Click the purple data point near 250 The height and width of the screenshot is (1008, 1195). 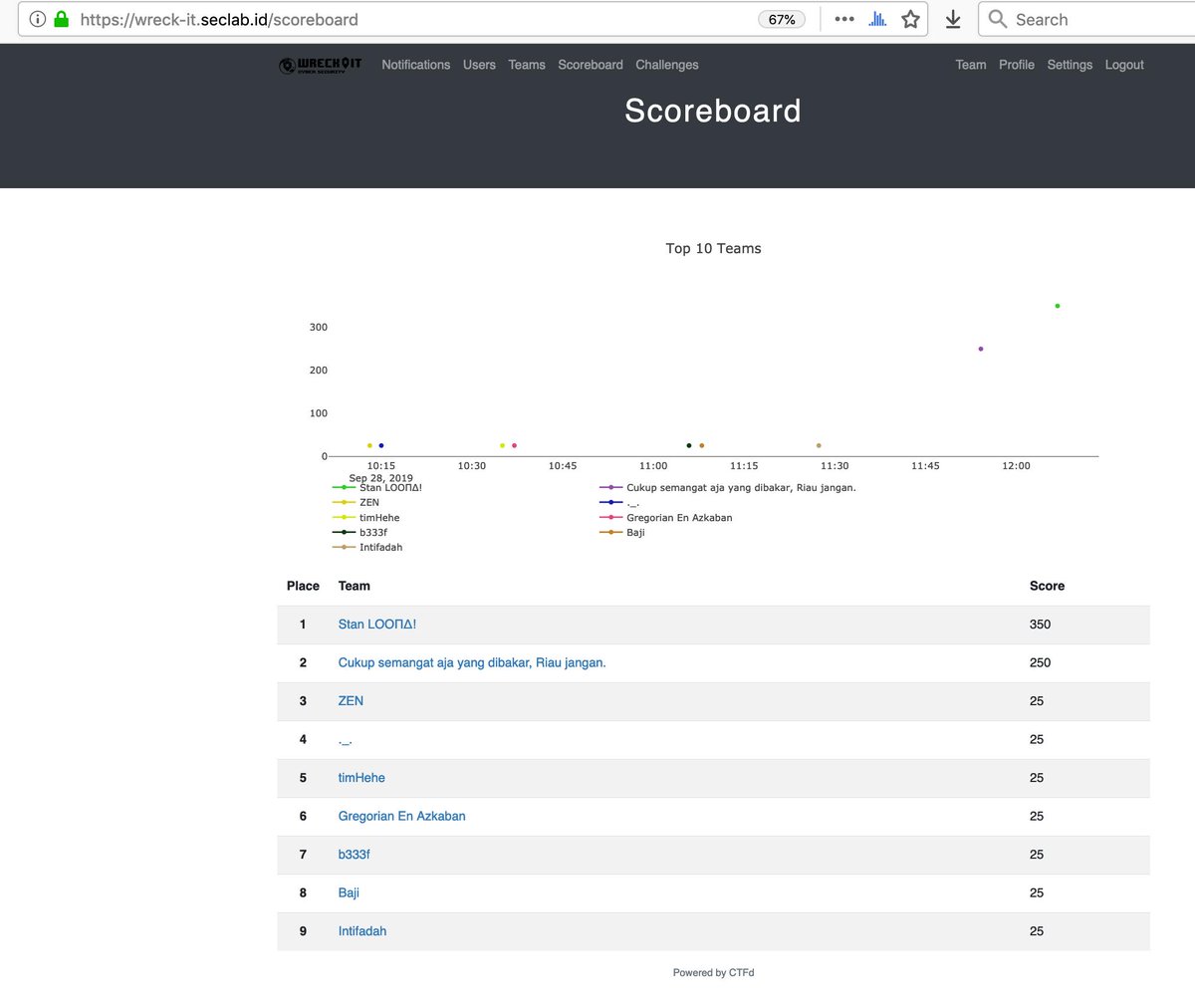[x=981, y=349]
